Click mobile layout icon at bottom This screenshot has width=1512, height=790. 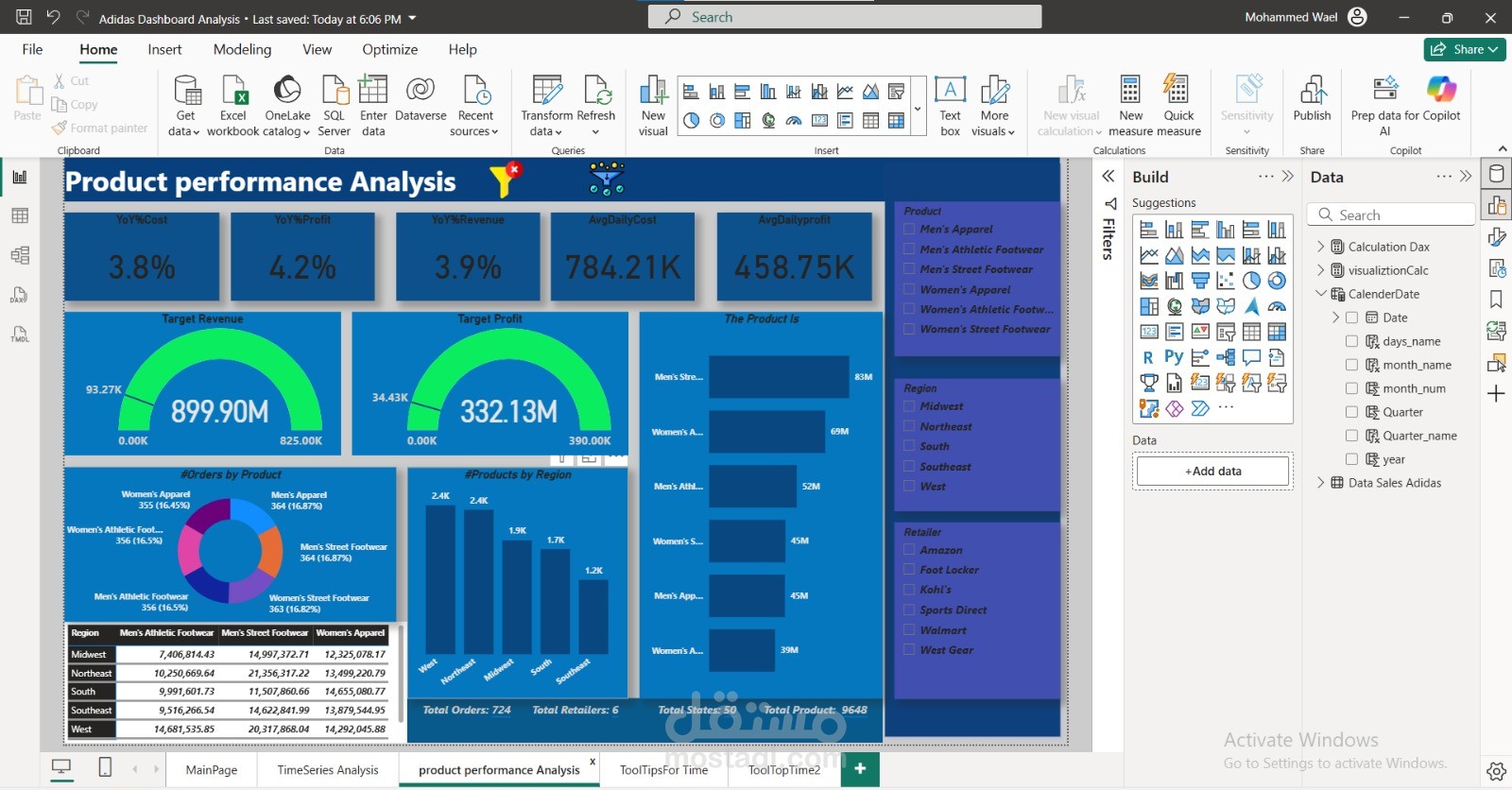105,768
